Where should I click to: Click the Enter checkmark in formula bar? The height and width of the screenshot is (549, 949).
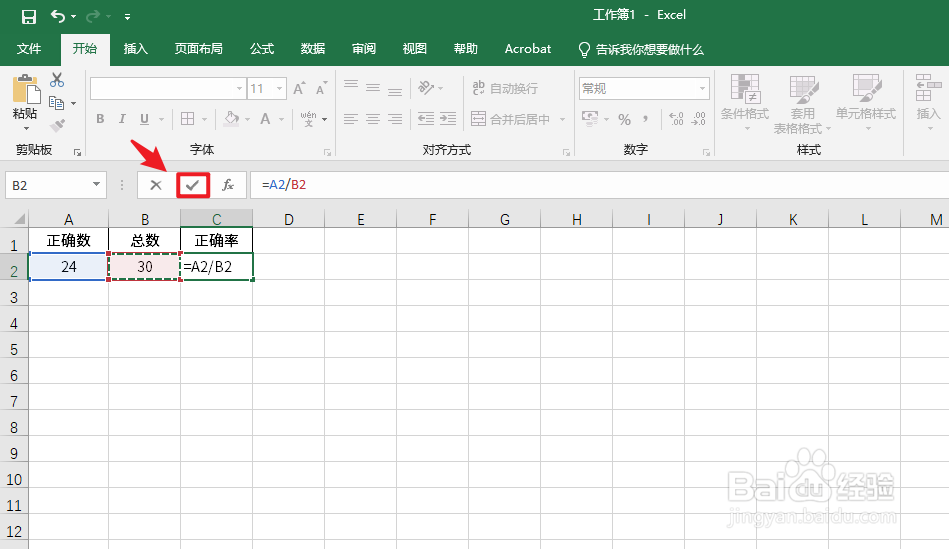point(192,185)
